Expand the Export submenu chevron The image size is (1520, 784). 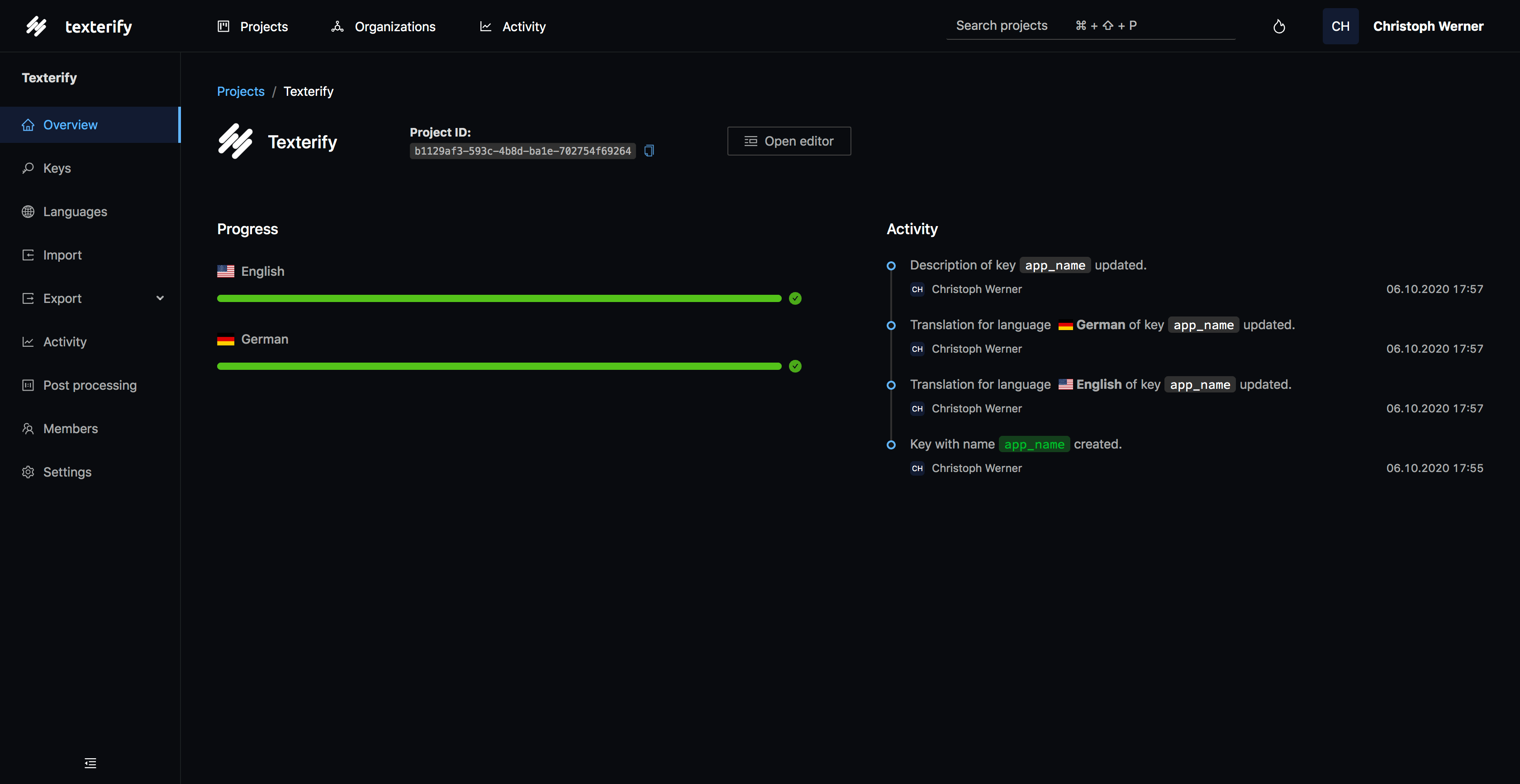pos(160,298)
